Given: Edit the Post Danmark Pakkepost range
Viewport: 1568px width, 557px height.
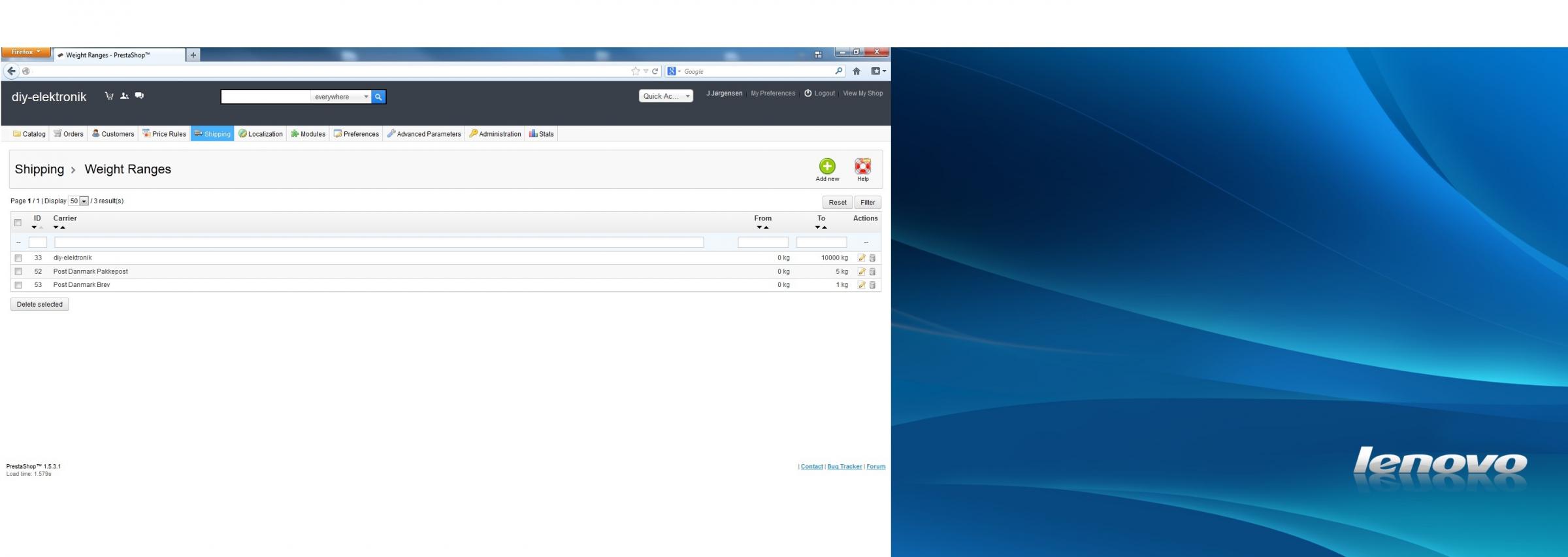Looking at the screenshot, I should point(861,271).
